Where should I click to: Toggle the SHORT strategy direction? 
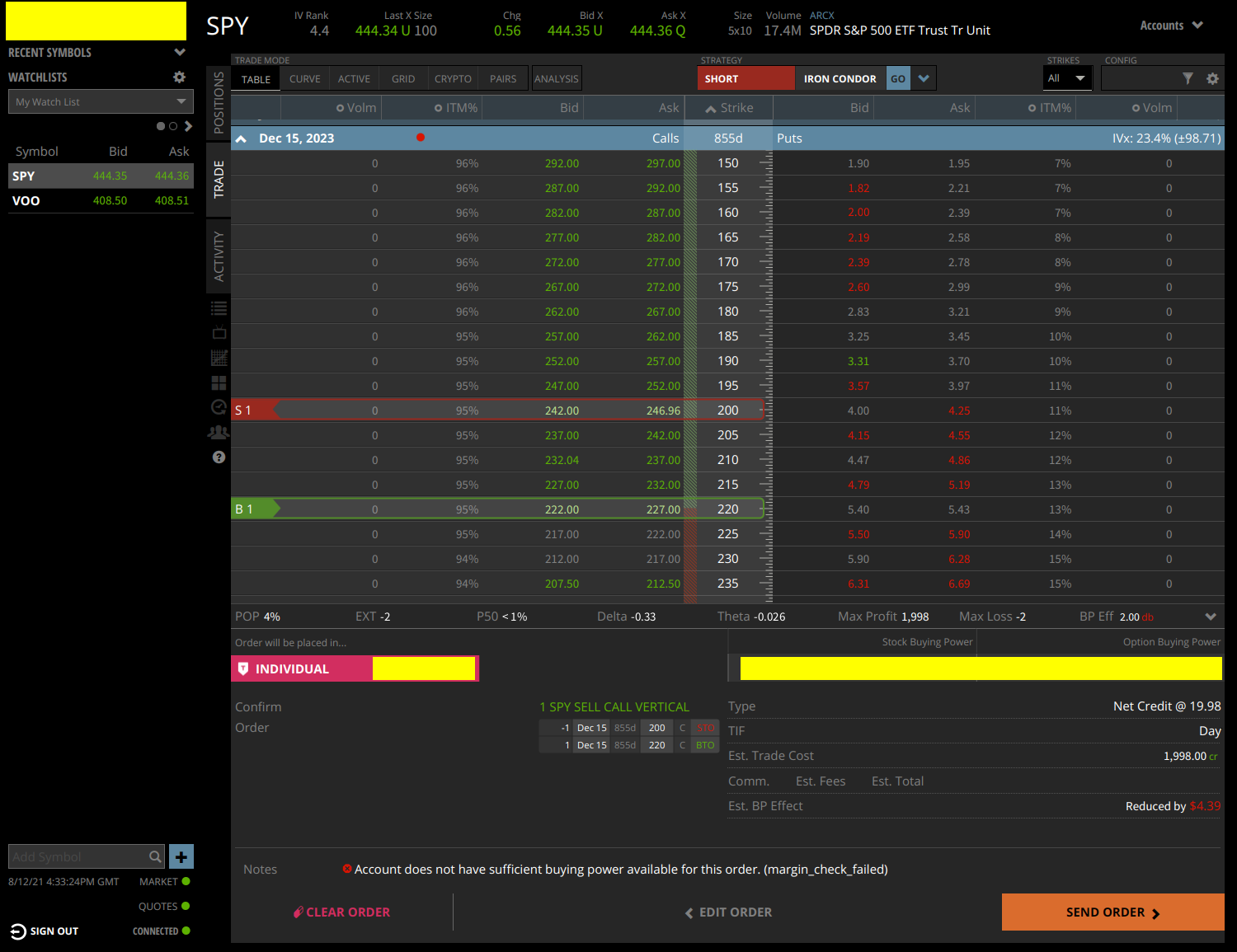coord(745,78)
